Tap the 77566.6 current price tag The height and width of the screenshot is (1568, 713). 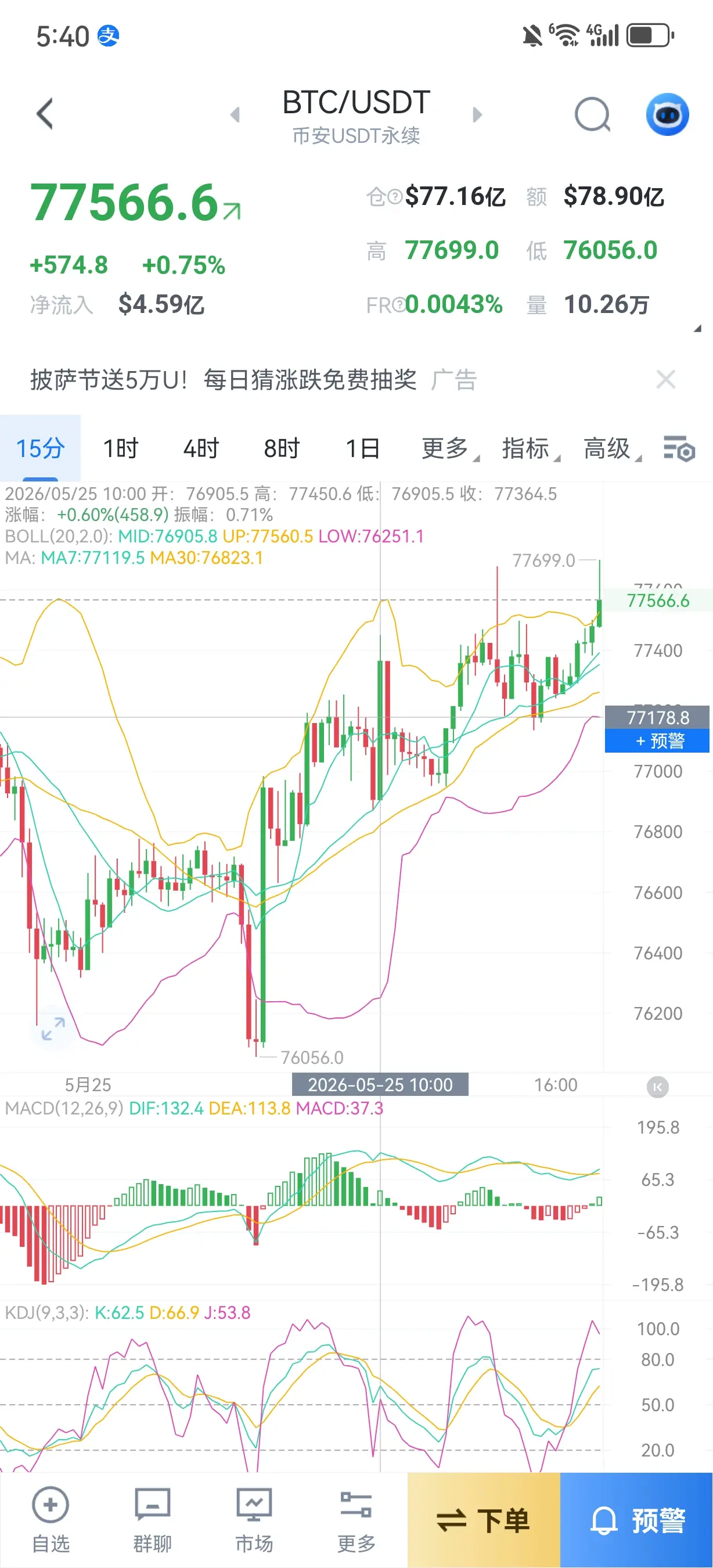pos(658,601)
